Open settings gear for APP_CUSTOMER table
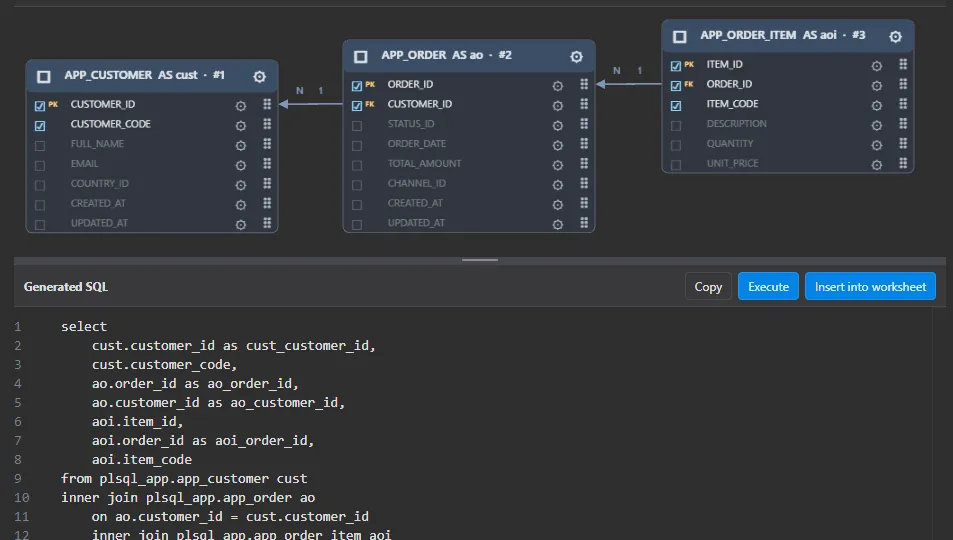 [260, 77]
